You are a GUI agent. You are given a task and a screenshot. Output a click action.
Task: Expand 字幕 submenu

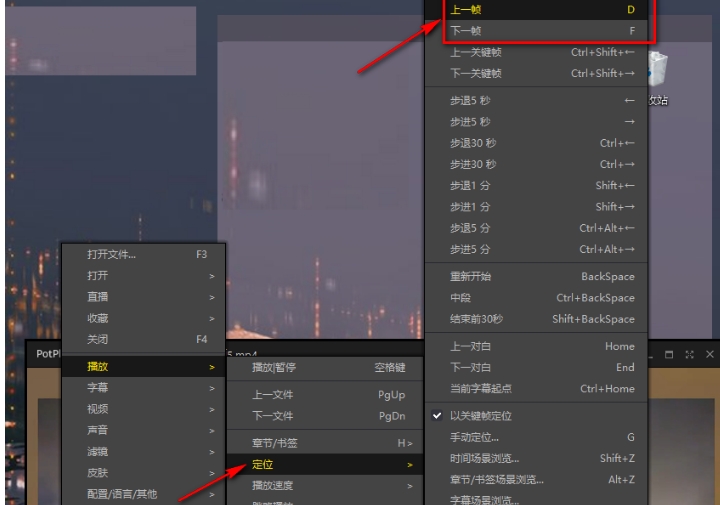click(x=144, y=388)
